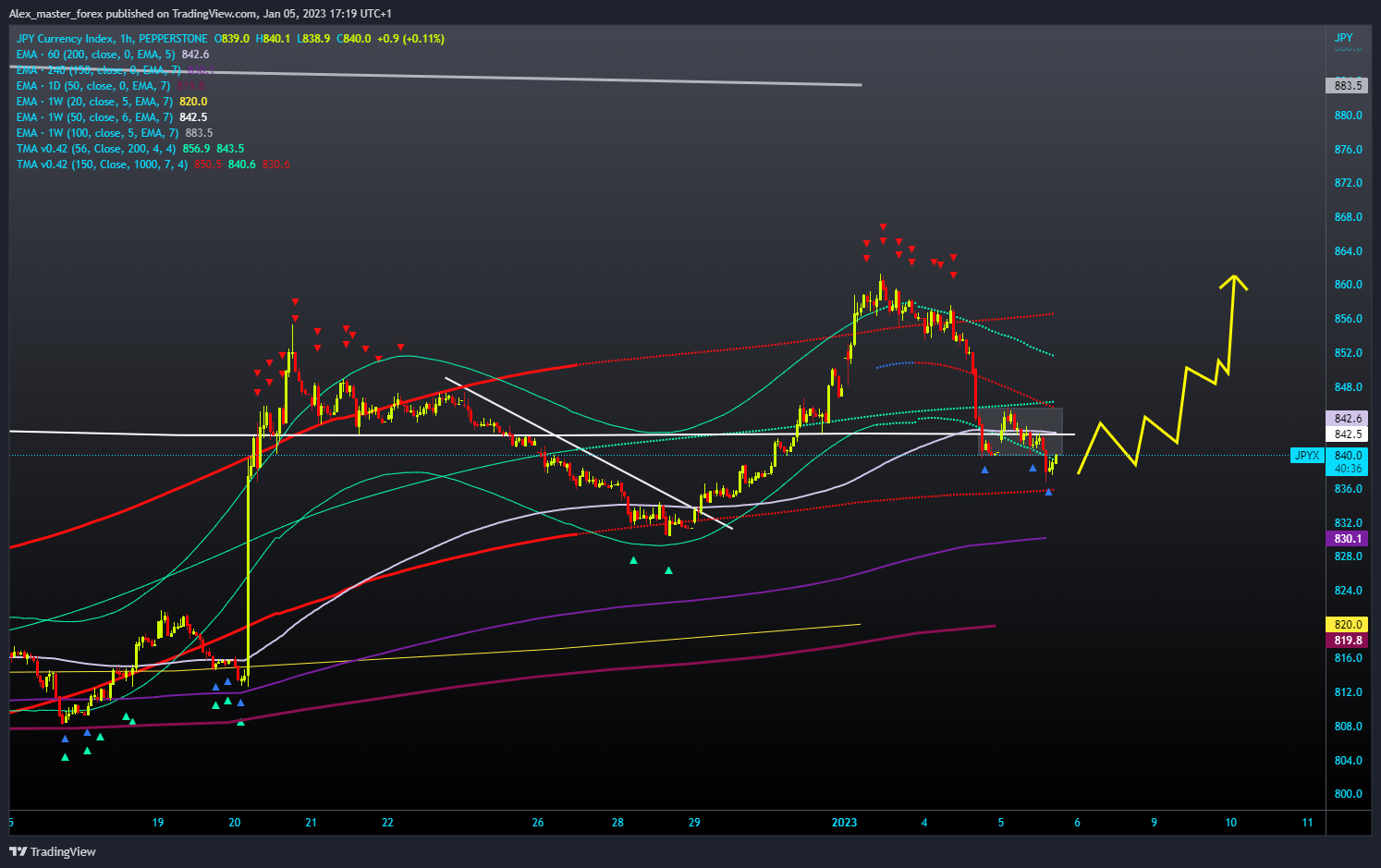Click the white 842.5 price tag
The image size is (1381, 868).
(x=1348, y=434)
